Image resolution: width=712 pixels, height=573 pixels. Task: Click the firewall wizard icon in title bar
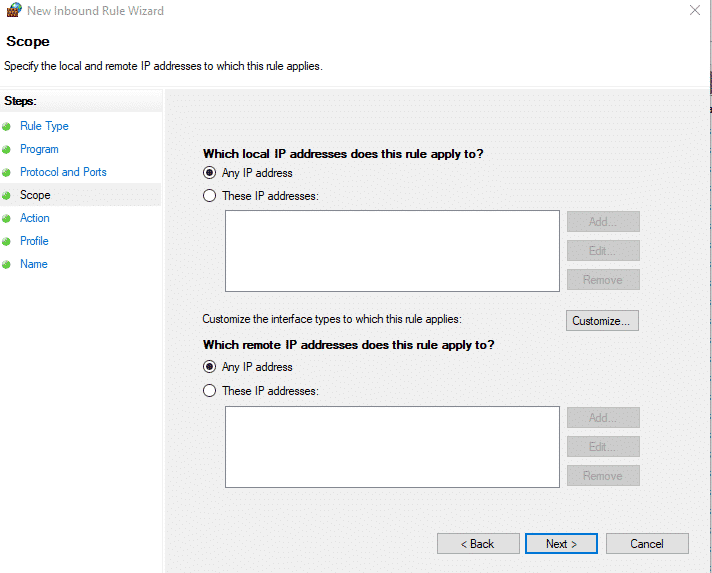[13, 11]
